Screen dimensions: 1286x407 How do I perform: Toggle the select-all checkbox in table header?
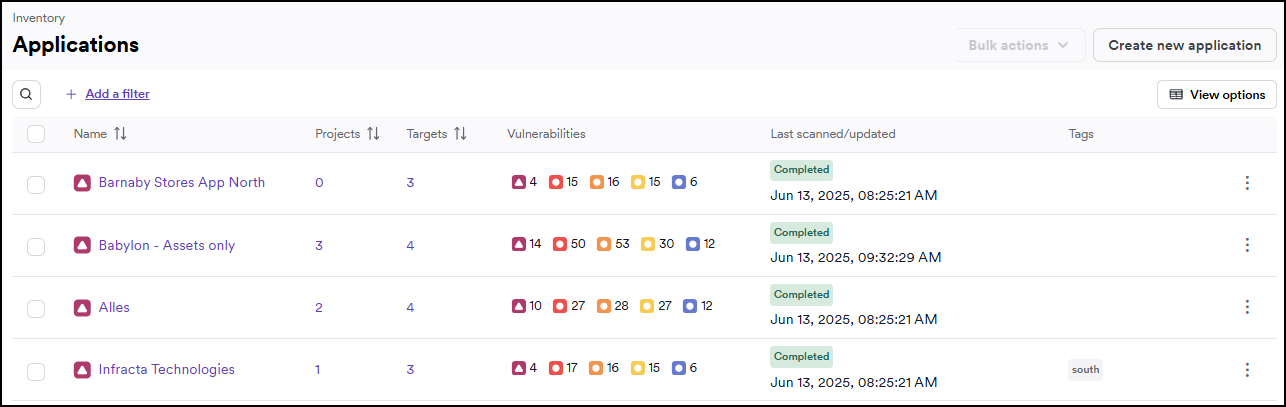click(36, 134)
